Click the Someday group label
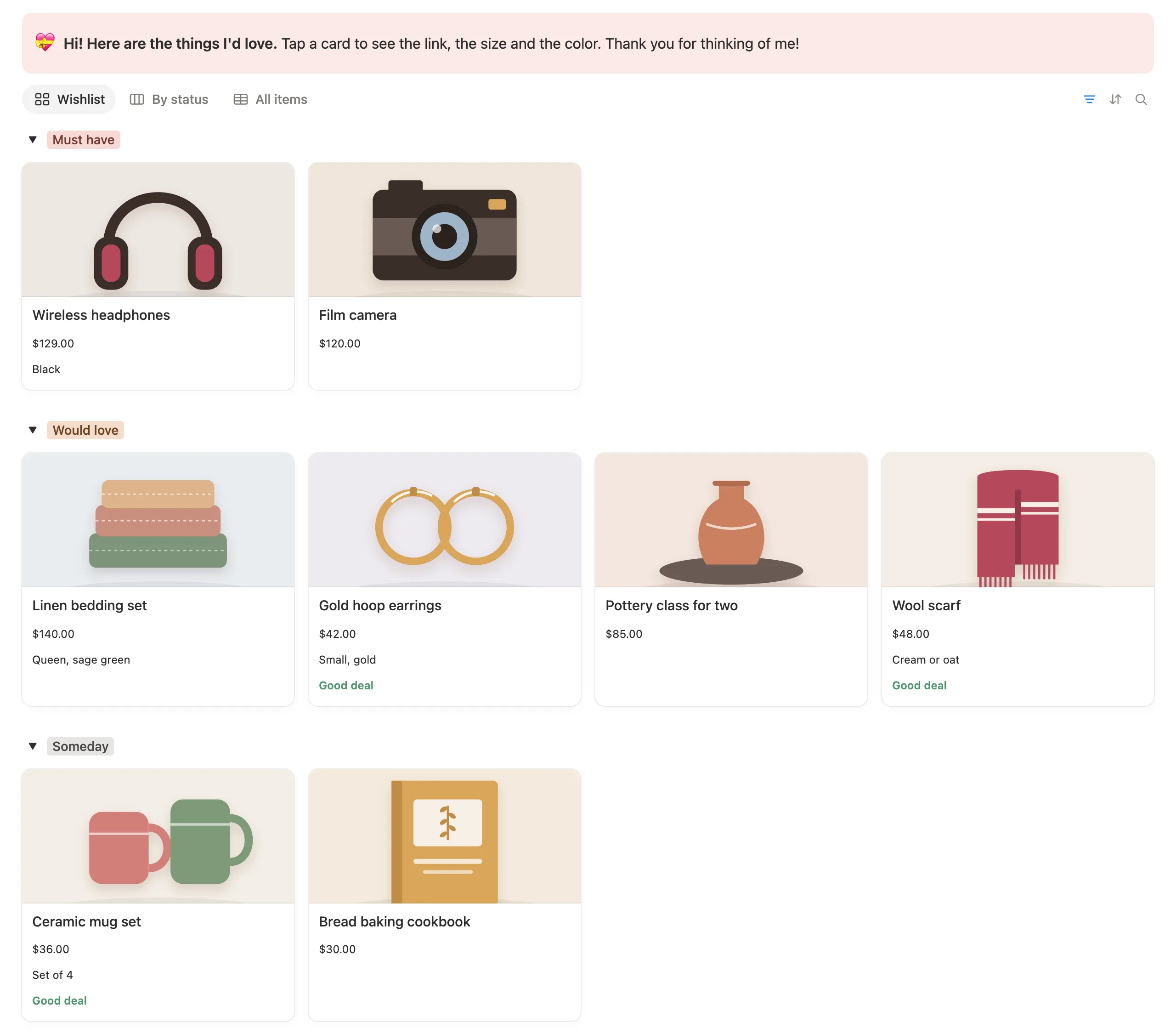 click(x=80, y=746)
